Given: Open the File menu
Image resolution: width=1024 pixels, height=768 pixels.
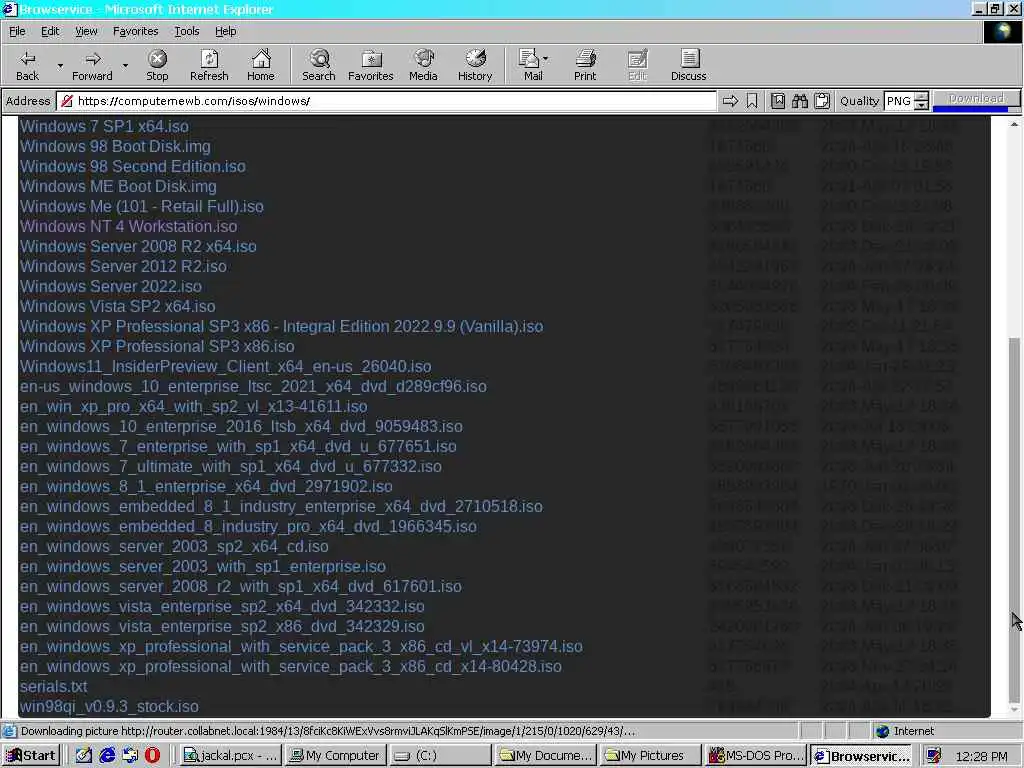Looking at the screenshot, I should (x=17, y=31).
